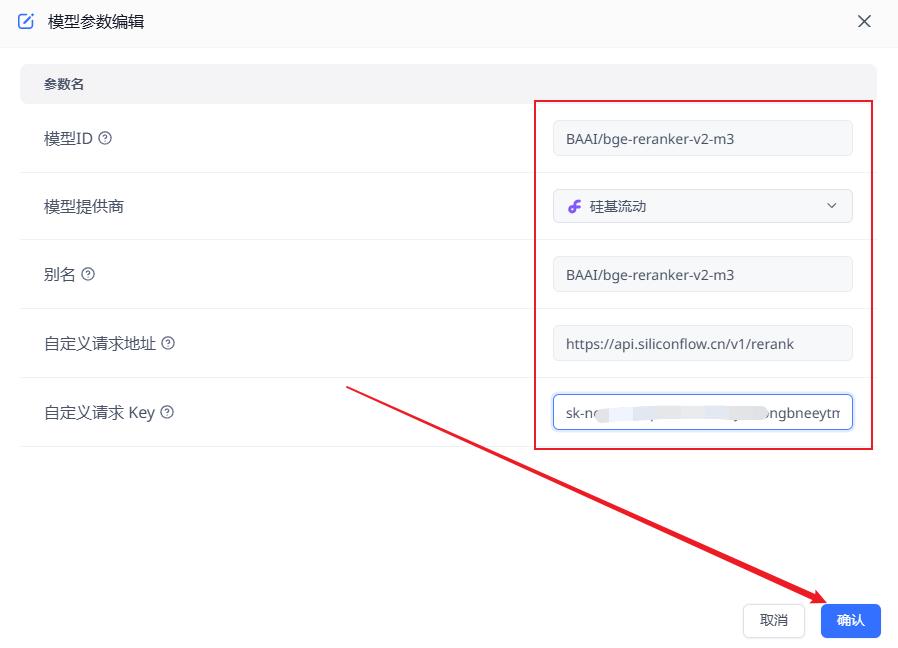Open the 模型提供商 dropdown showing 硅基流动

coord(702,206)
